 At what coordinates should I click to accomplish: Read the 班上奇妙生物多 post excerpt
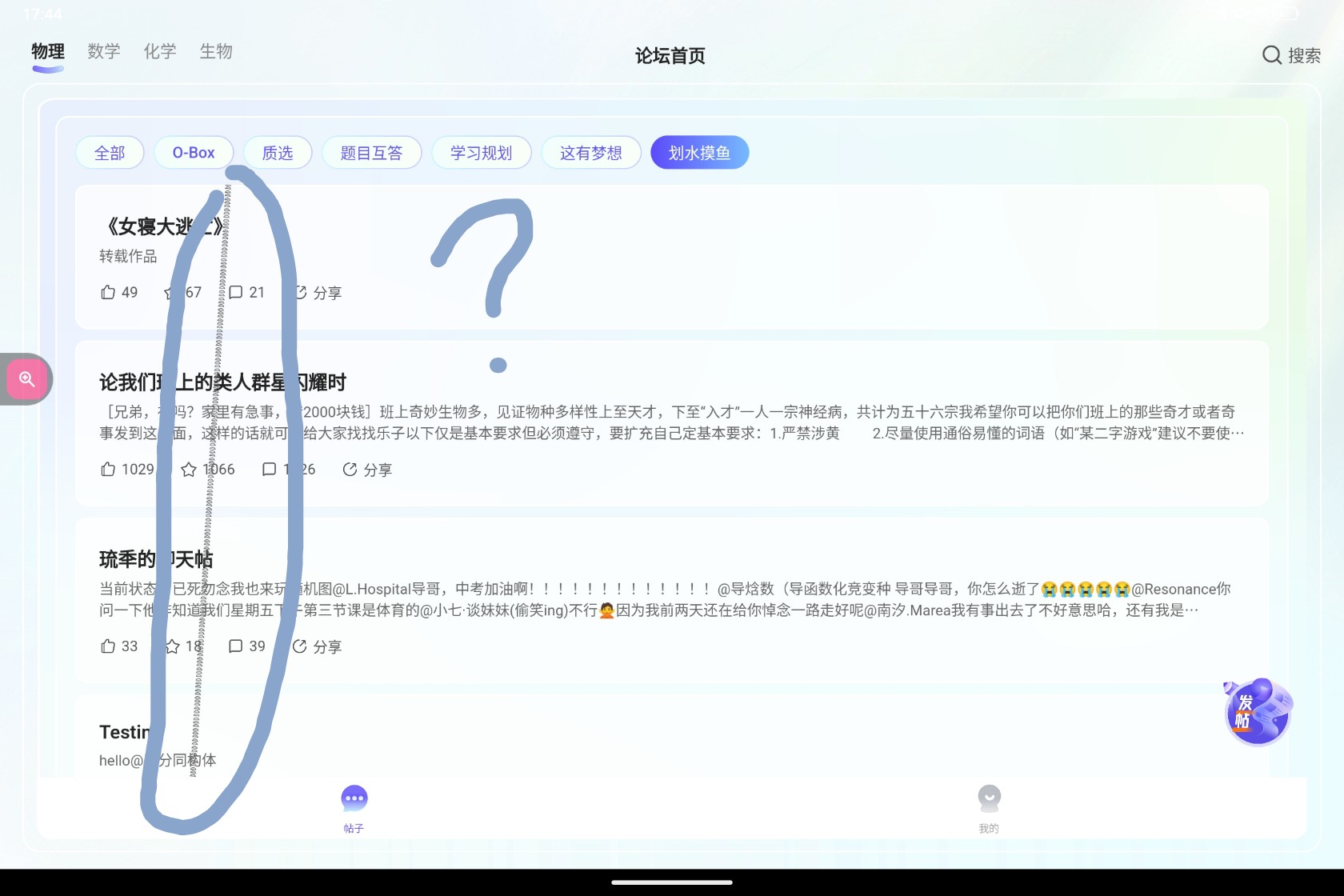[671, 422]
